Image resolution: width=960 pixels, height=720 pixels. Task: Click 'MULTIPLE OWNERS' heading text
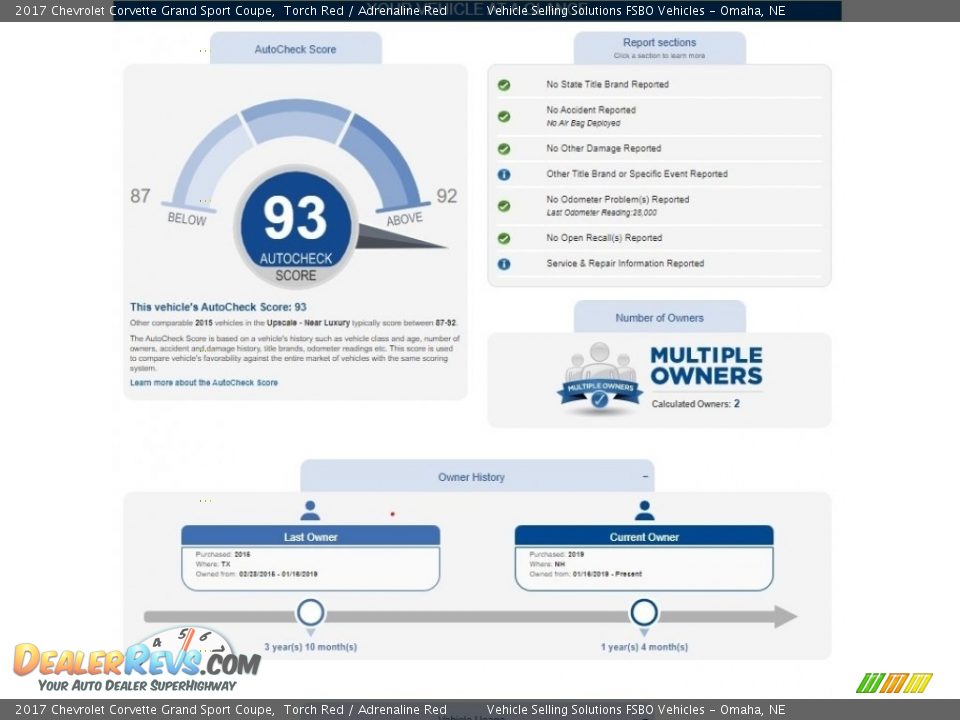(706, 366)
